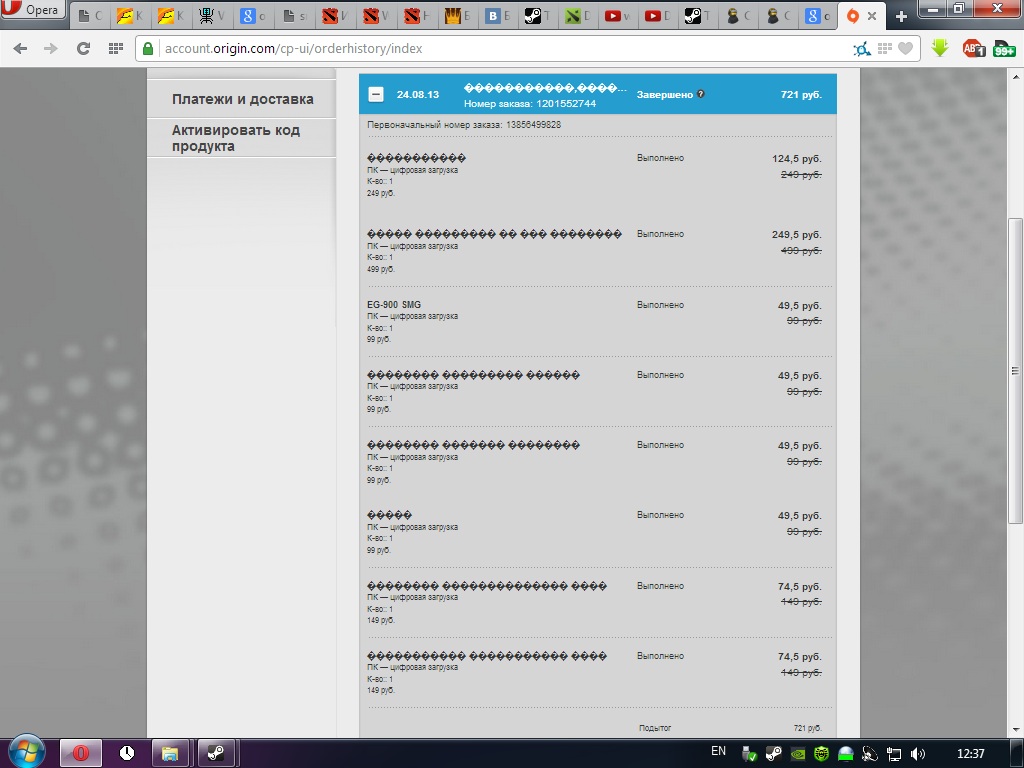Click the page vertical scrollbar thumb
The height and width of the screenshot is (768, 1024).
[x=1015, y=370]
